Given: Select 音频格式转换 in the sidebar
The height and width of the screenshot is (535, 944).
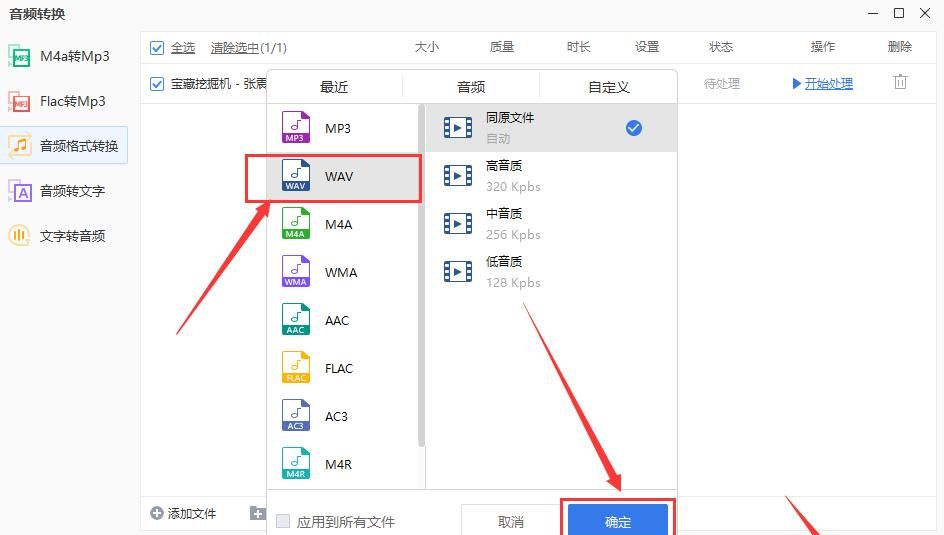Looking at the screenshot, I should coord(64,146).
